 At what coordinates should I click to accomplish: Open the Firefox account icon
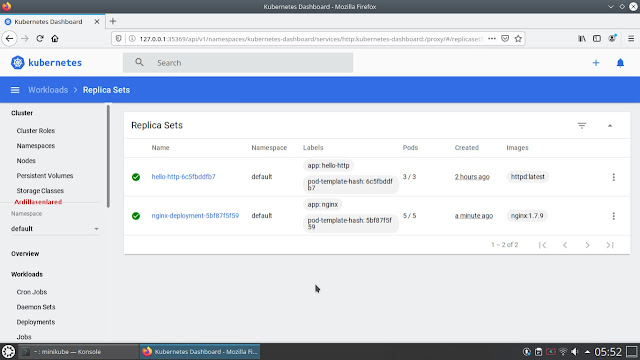pos(612,38)
